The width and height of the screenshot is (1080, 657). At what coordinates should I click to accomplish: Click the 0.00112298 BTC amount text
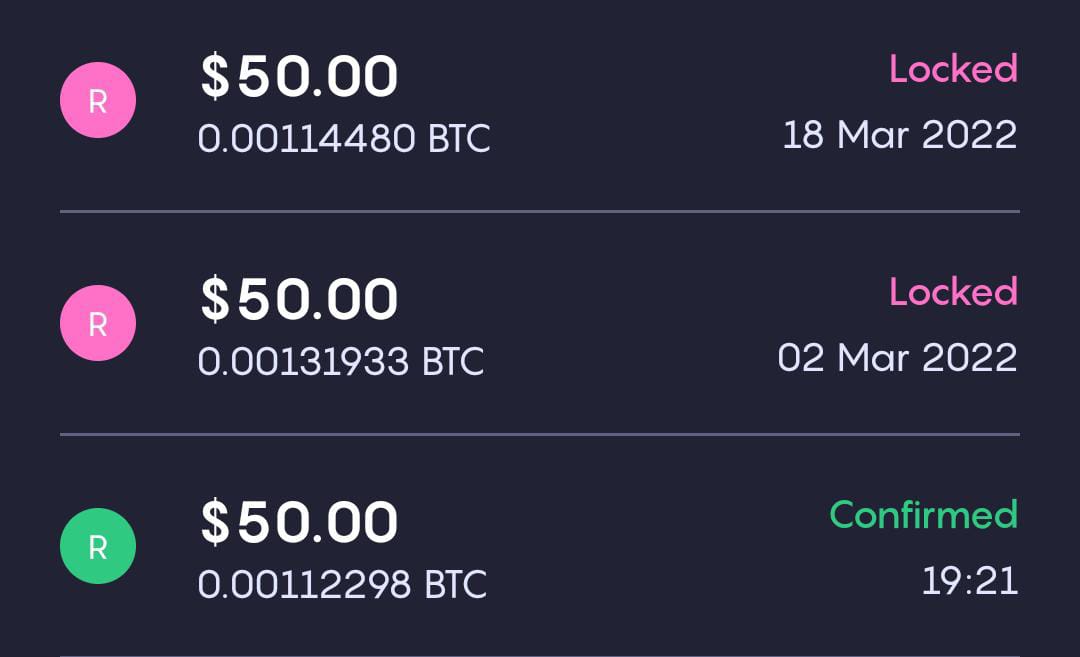[343, 585]
